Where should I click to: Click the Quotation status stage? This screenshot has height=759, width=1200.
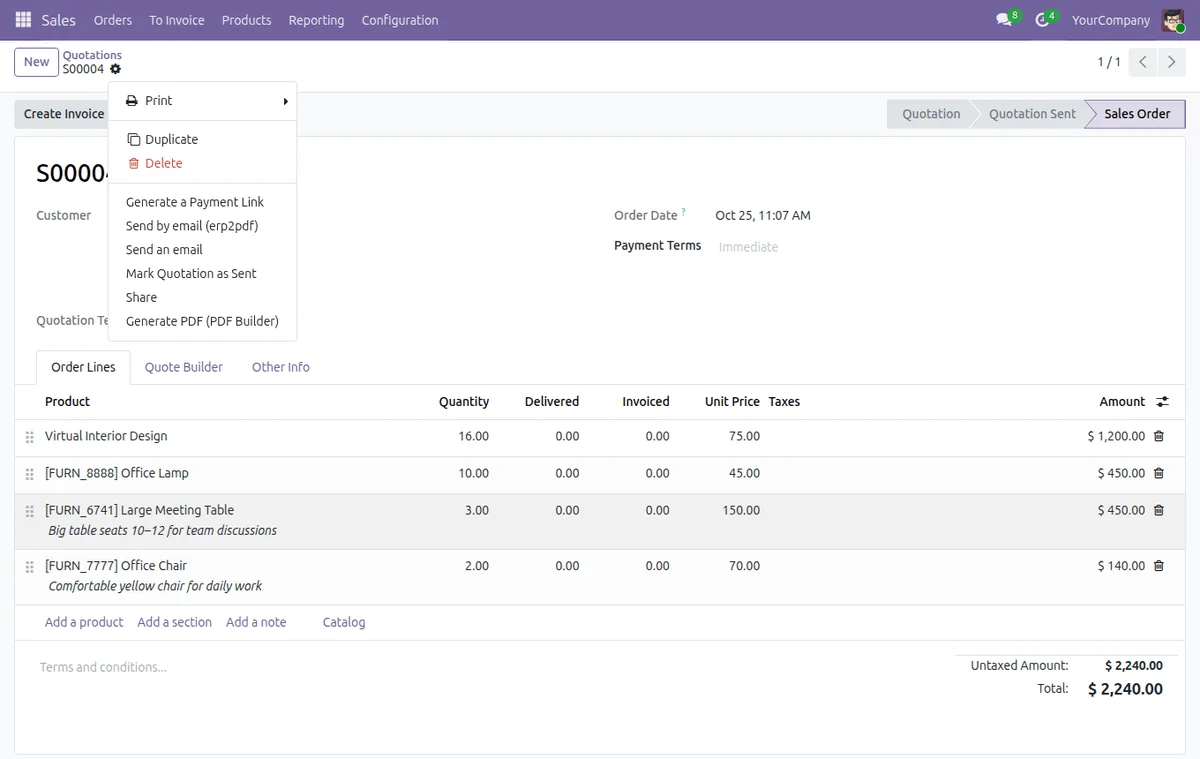click(x=931, y=114)
